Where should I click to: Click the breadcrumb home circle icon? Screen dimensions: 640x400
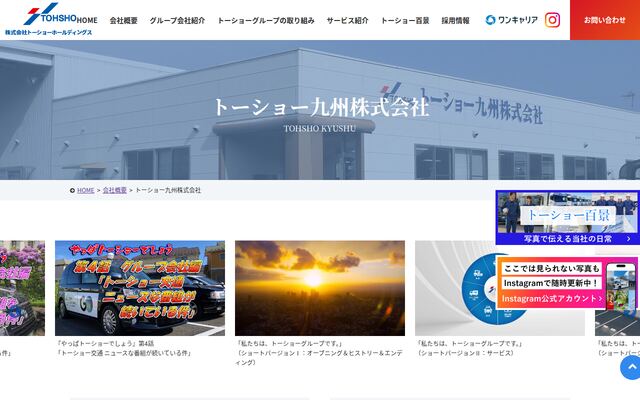click(x=72, y=190)
